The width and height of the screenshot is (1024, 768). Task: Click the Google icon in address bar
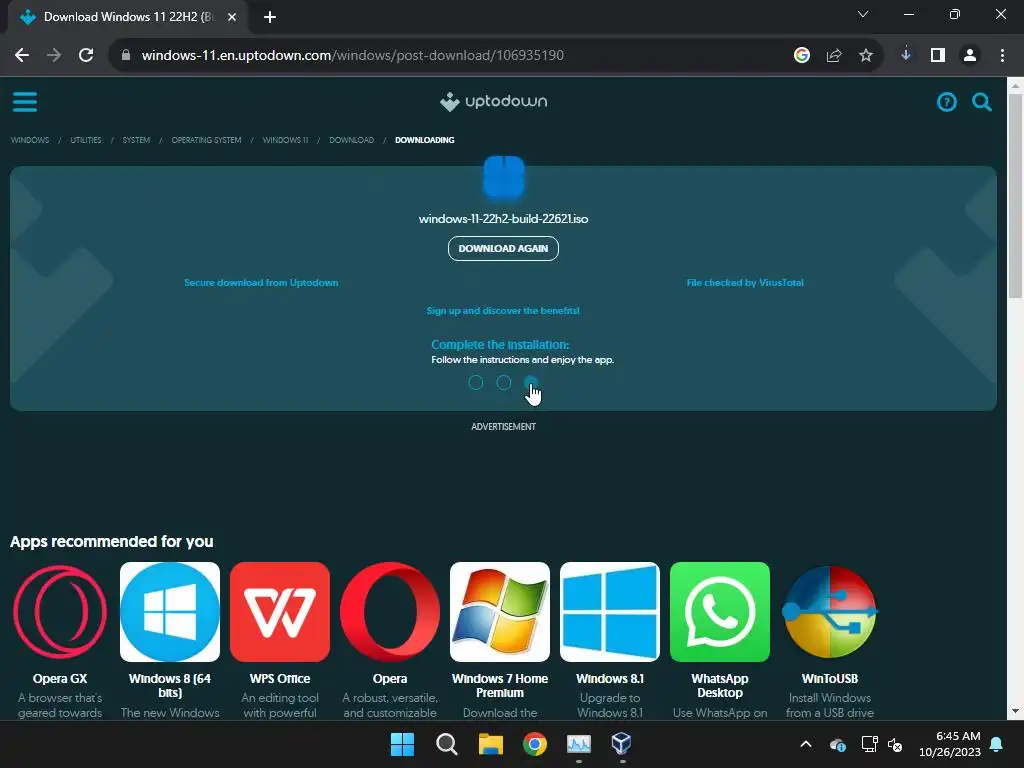802,56
